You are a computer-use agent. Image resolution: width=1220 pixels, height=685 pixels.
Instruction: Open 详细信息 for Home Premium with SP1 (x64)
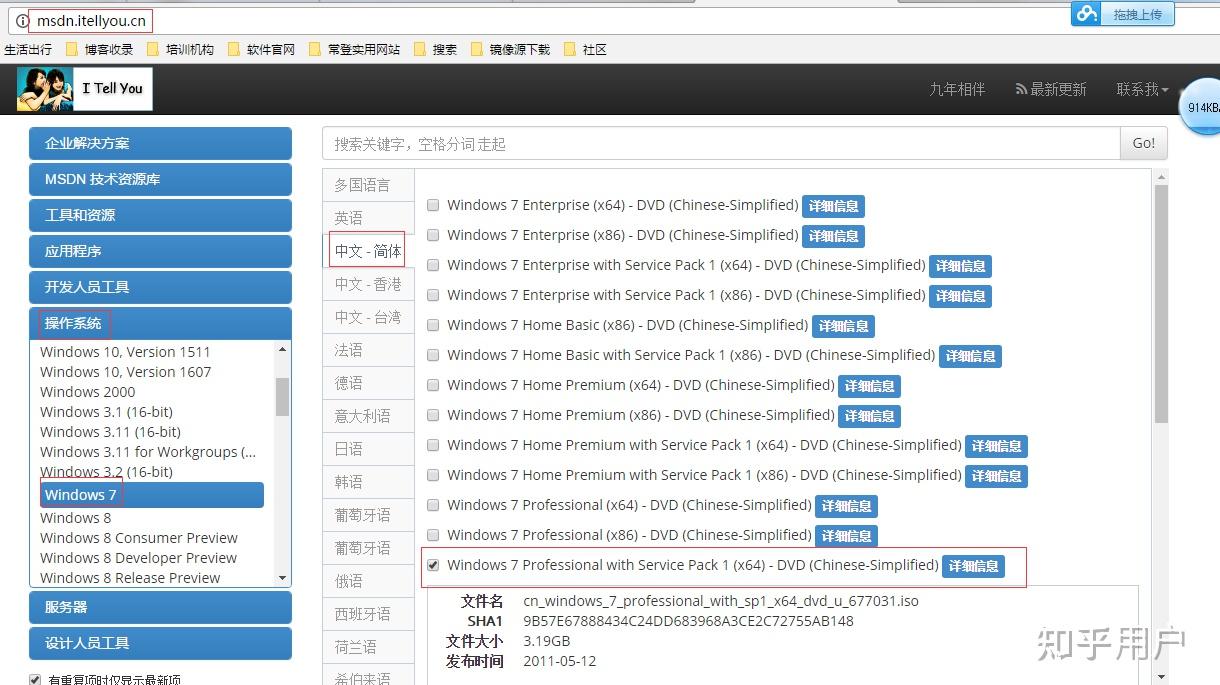click(x=996, y=446)
